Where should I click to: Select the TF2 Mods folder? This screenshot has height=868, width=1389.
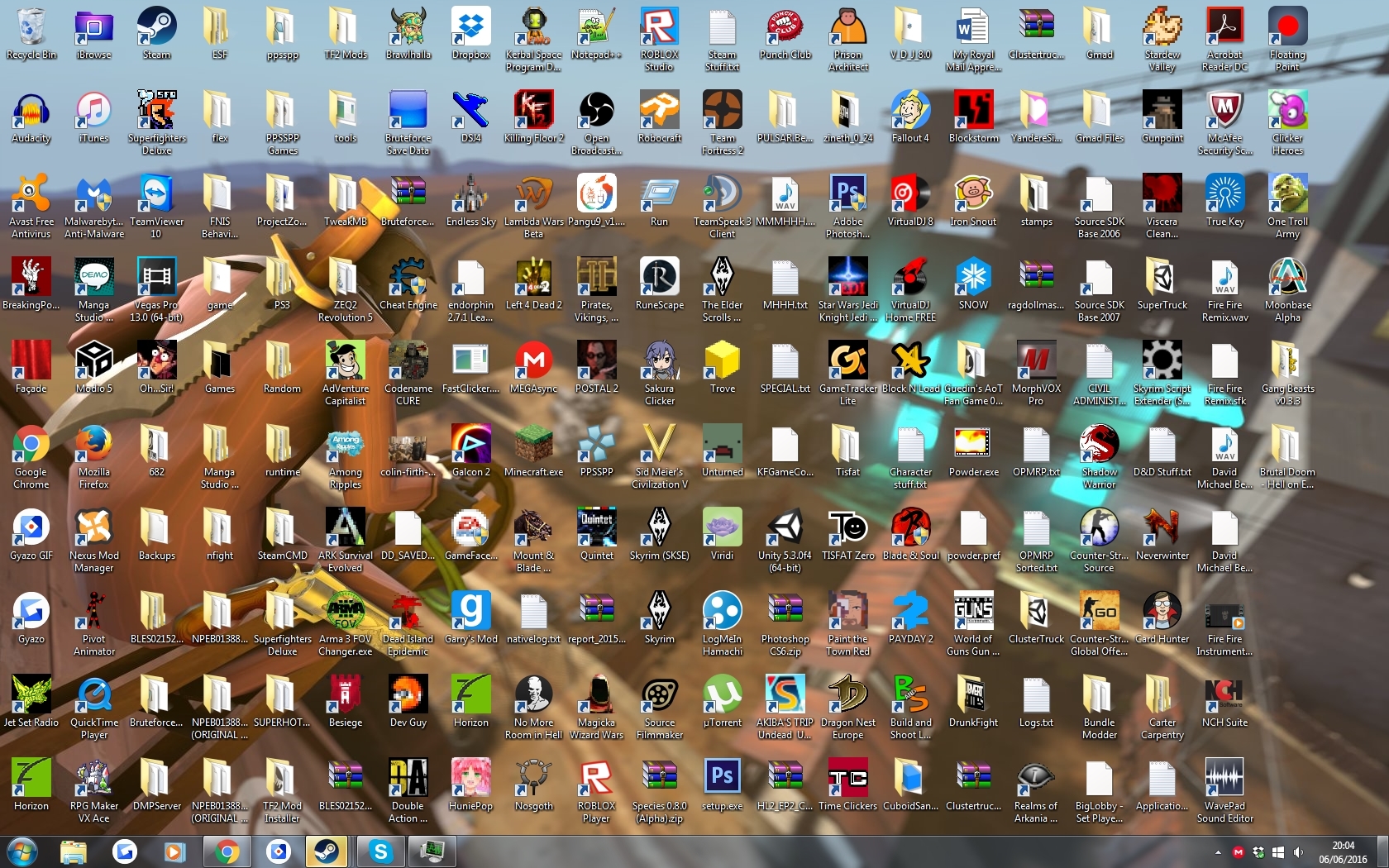click(x=346, y=34)
